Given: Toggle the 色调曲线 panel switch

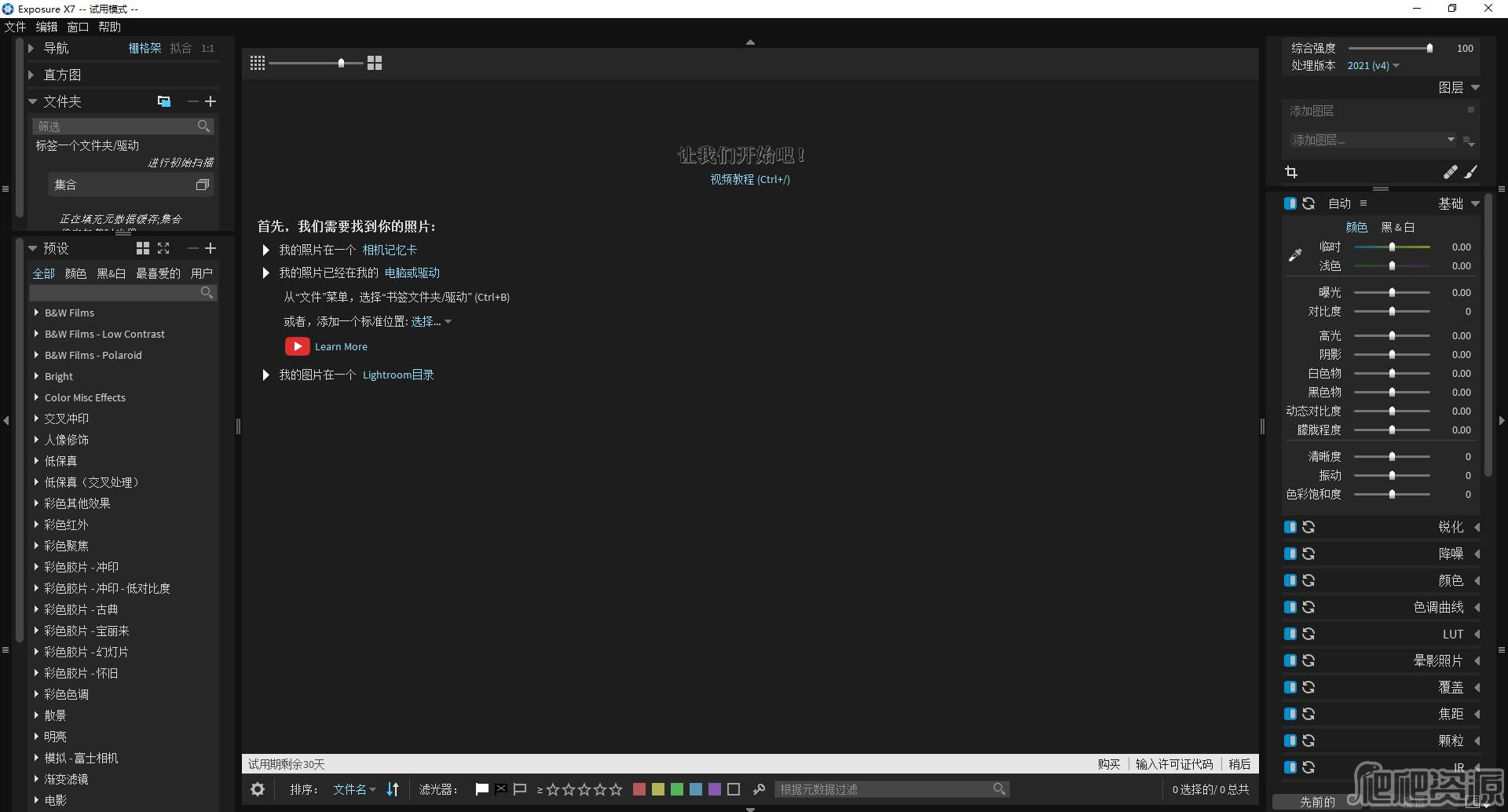Looking at the screenshot, I should (1290, 607).
